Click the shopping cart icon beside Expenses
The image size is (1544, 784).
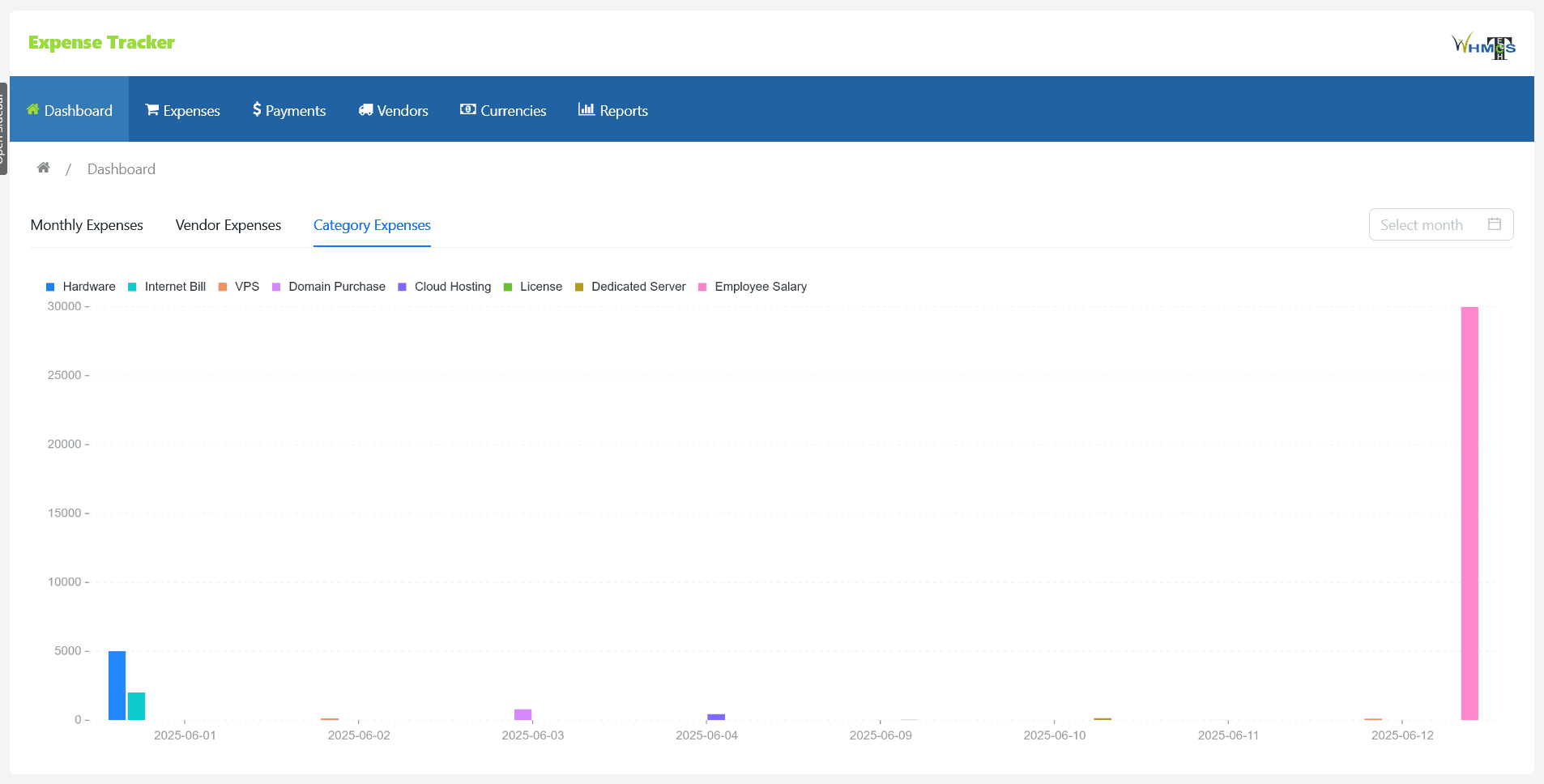tap(151, 109)
